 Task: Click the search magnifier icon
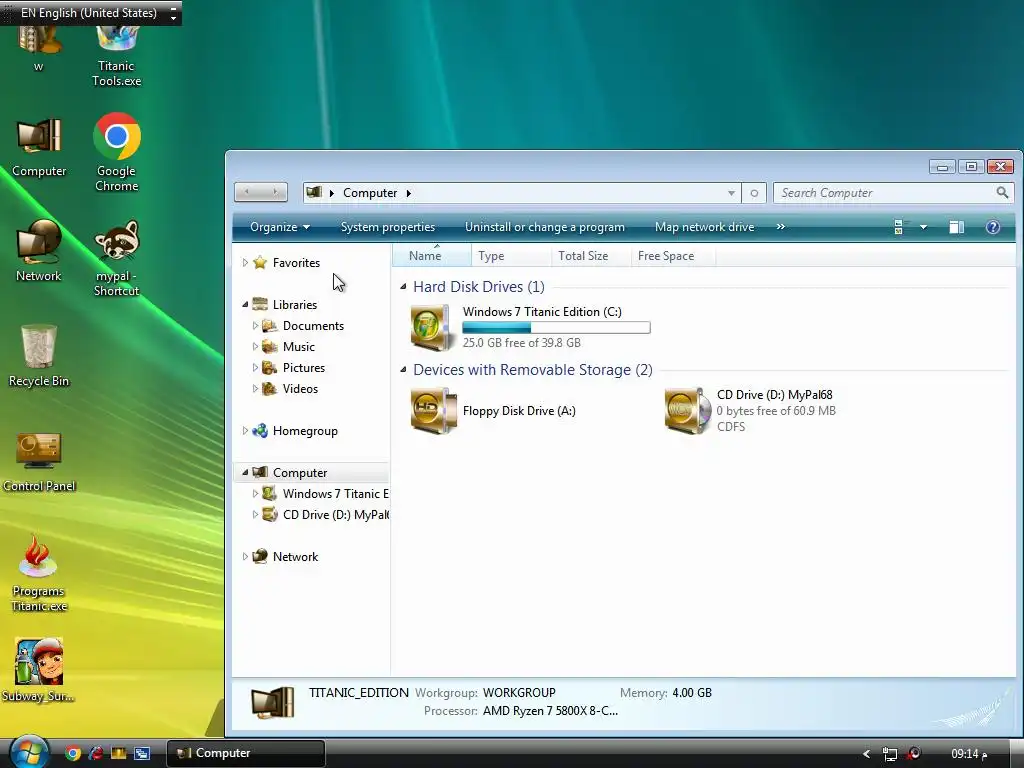point(1002,193)
